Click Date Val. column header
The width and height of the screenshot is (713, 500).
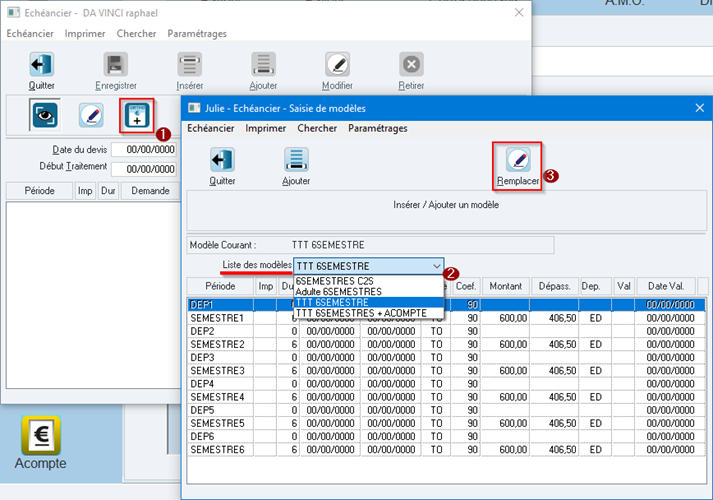[666, 286]
